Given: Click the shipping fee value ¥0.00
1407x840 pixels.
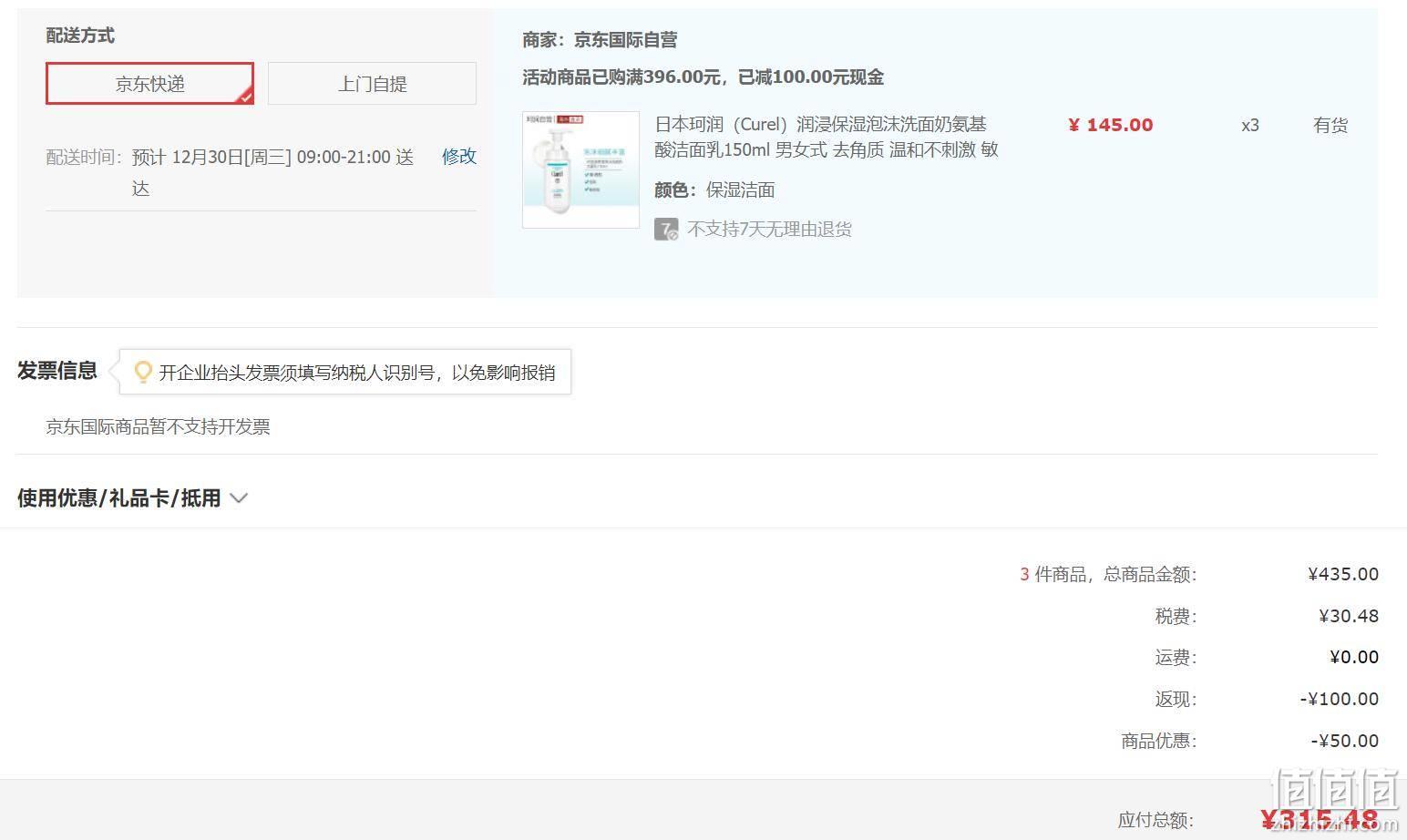Looking at the screenshot, I should point(1354,657).
